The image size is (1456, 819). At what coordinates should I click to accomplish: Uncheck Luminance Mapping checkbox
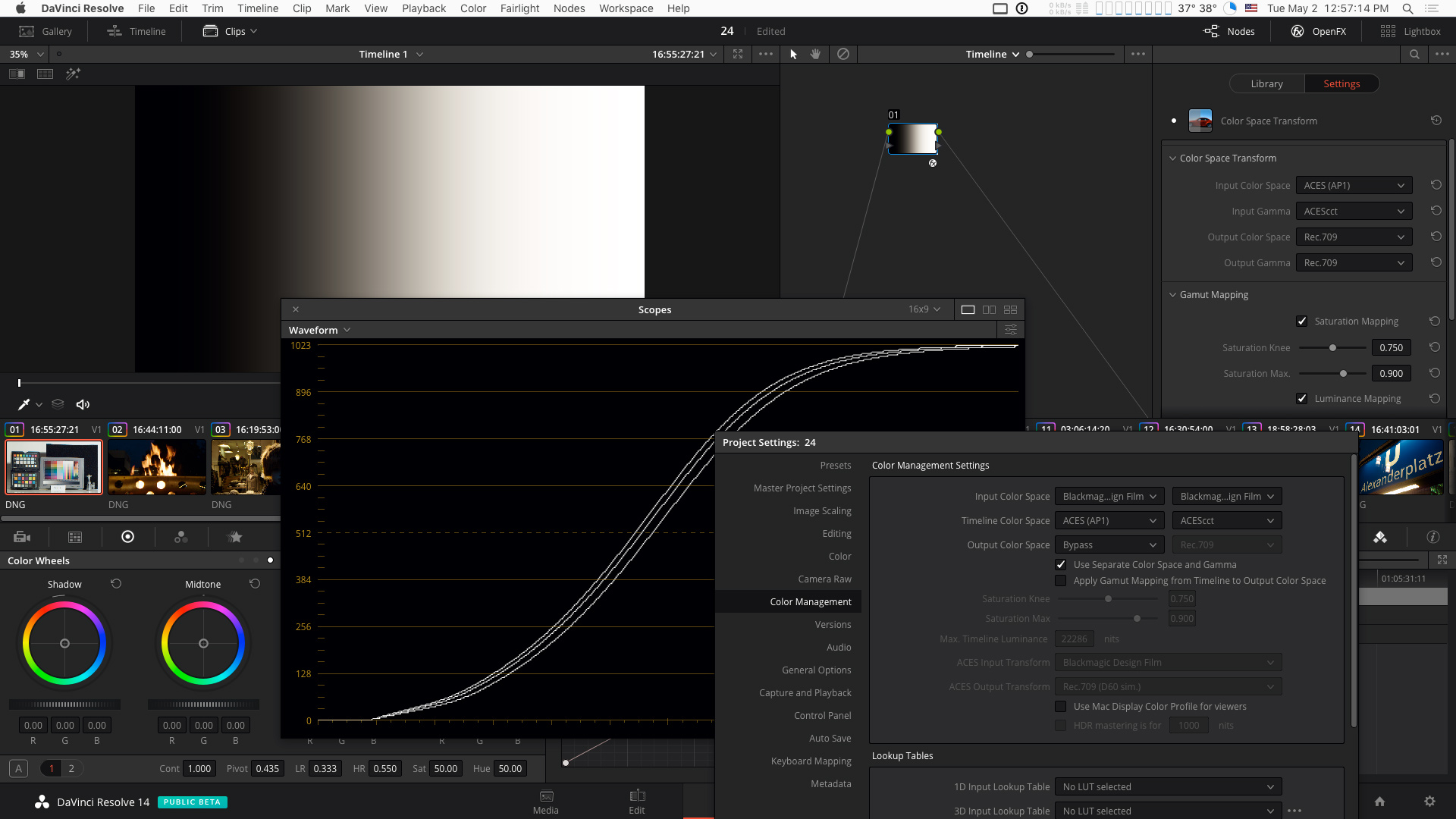[x=1302, y=399]
